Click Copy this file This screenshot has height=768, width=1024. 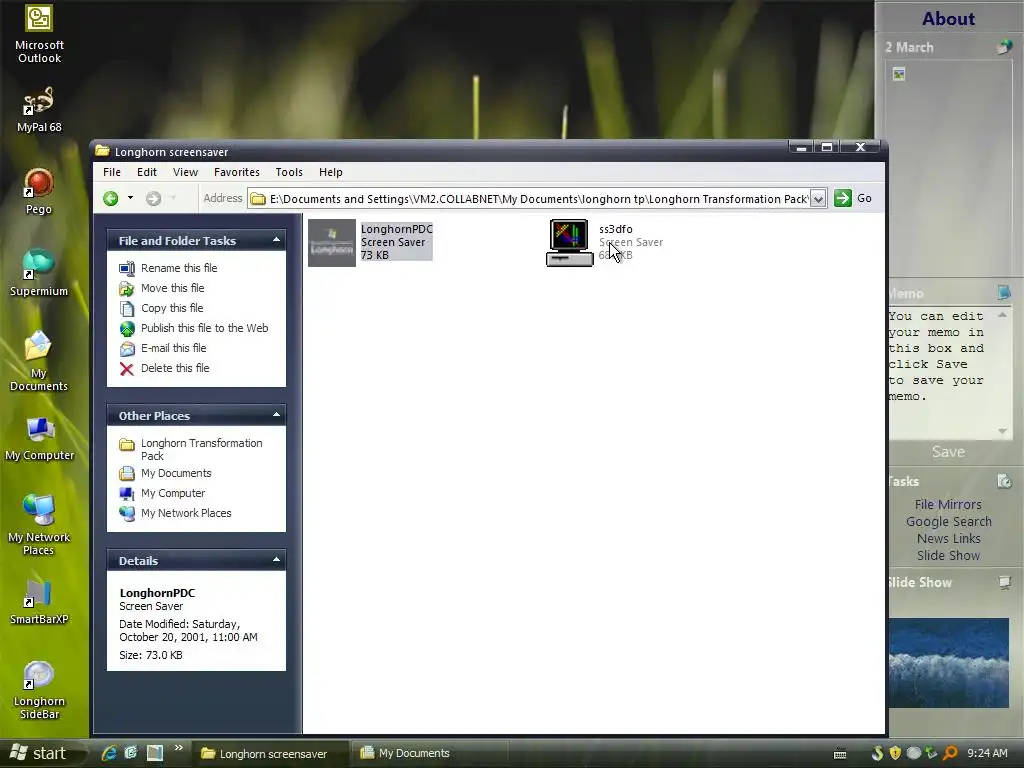click(172, 308)
